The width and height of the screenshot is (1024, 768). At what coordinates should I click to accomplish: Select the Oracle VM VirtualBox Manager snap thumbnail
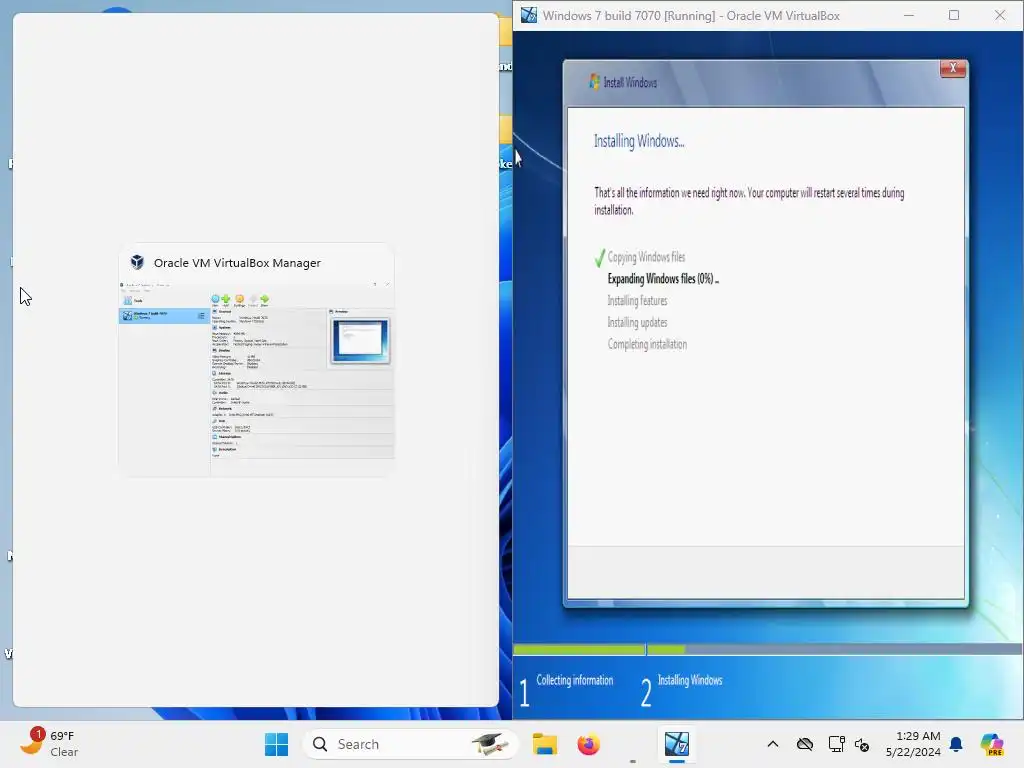(x=256, y=360)
